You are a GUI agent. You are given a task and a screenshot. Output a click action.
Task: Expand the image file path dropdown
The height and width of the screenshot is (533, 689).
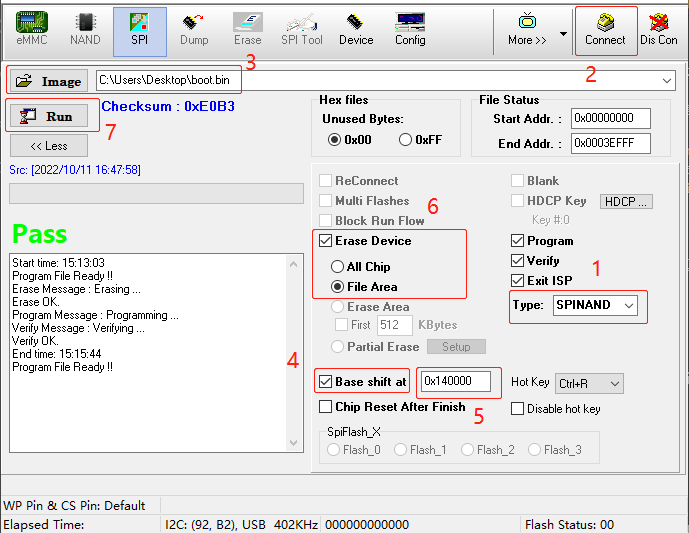667,81
